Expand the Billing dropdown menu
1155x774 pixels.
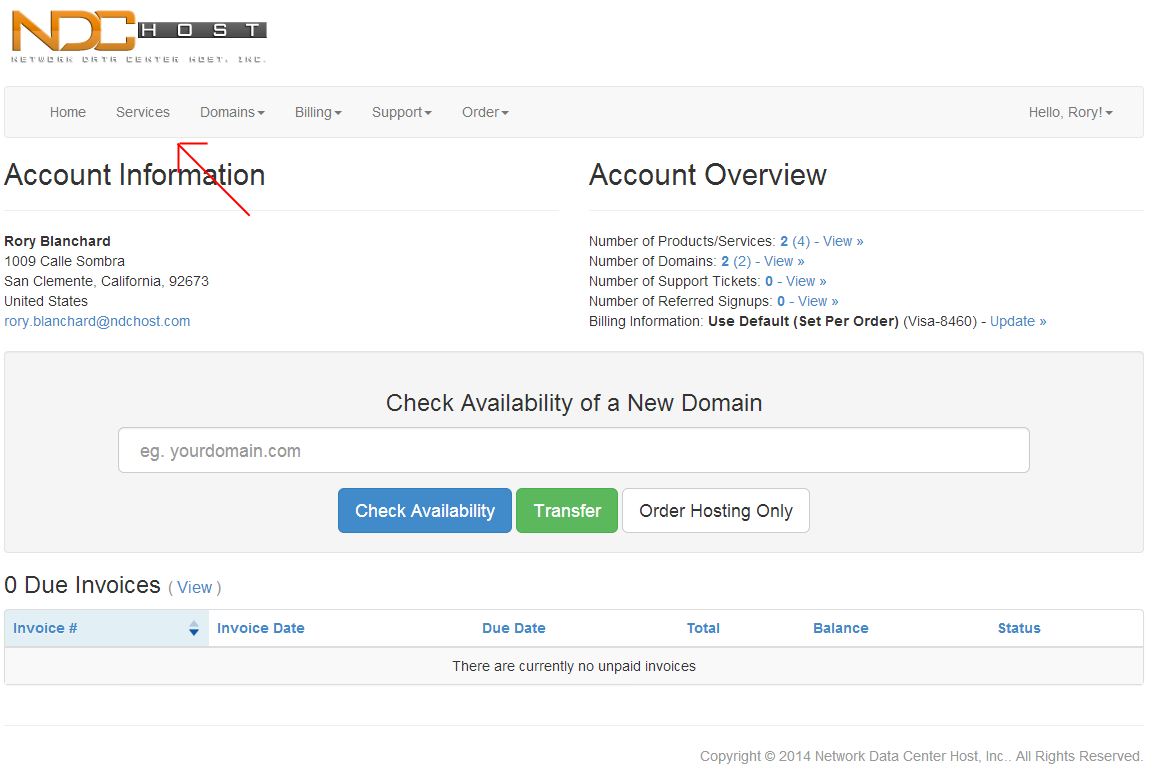tap(318, 112)
